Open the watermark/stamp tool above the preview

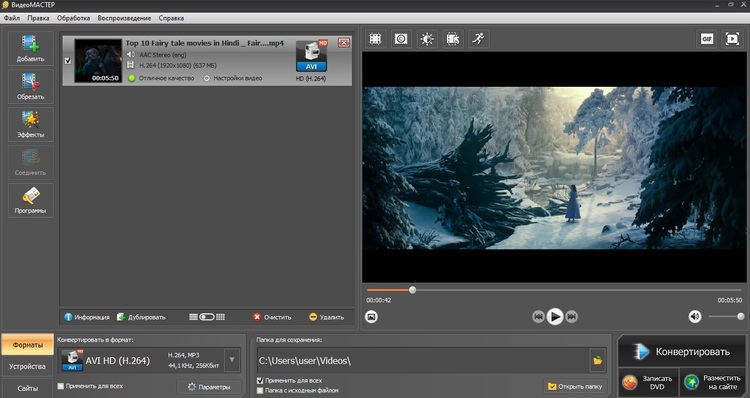coord(401,39)
